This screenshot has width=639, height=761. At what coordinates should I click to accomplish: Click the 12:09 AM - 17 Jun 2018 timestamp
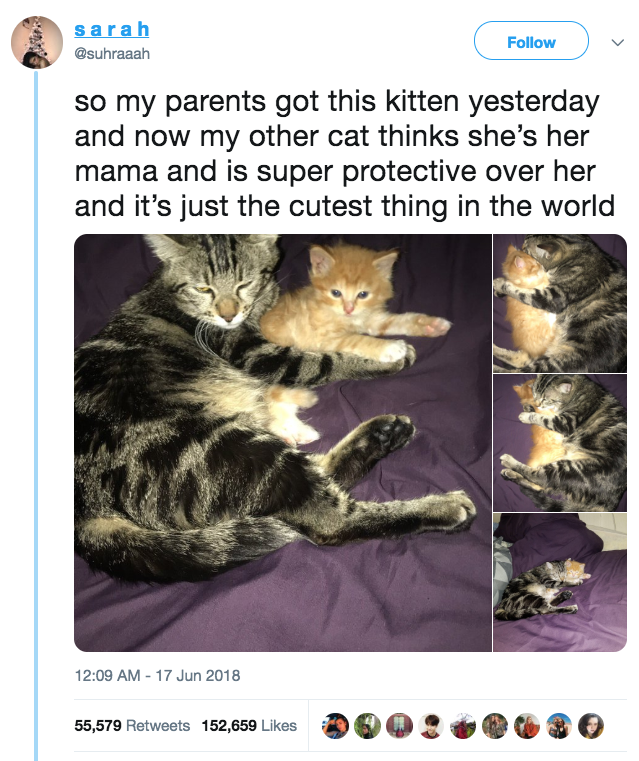click(158, 675)
